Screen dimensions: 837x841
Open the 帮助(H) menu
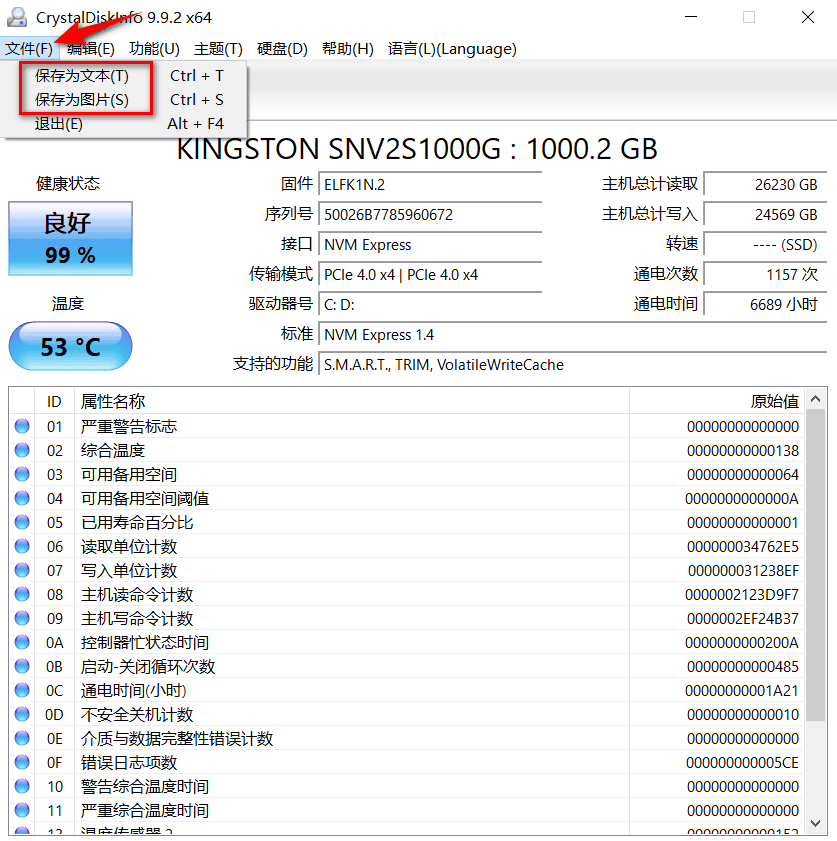click(x=347, y=49)
